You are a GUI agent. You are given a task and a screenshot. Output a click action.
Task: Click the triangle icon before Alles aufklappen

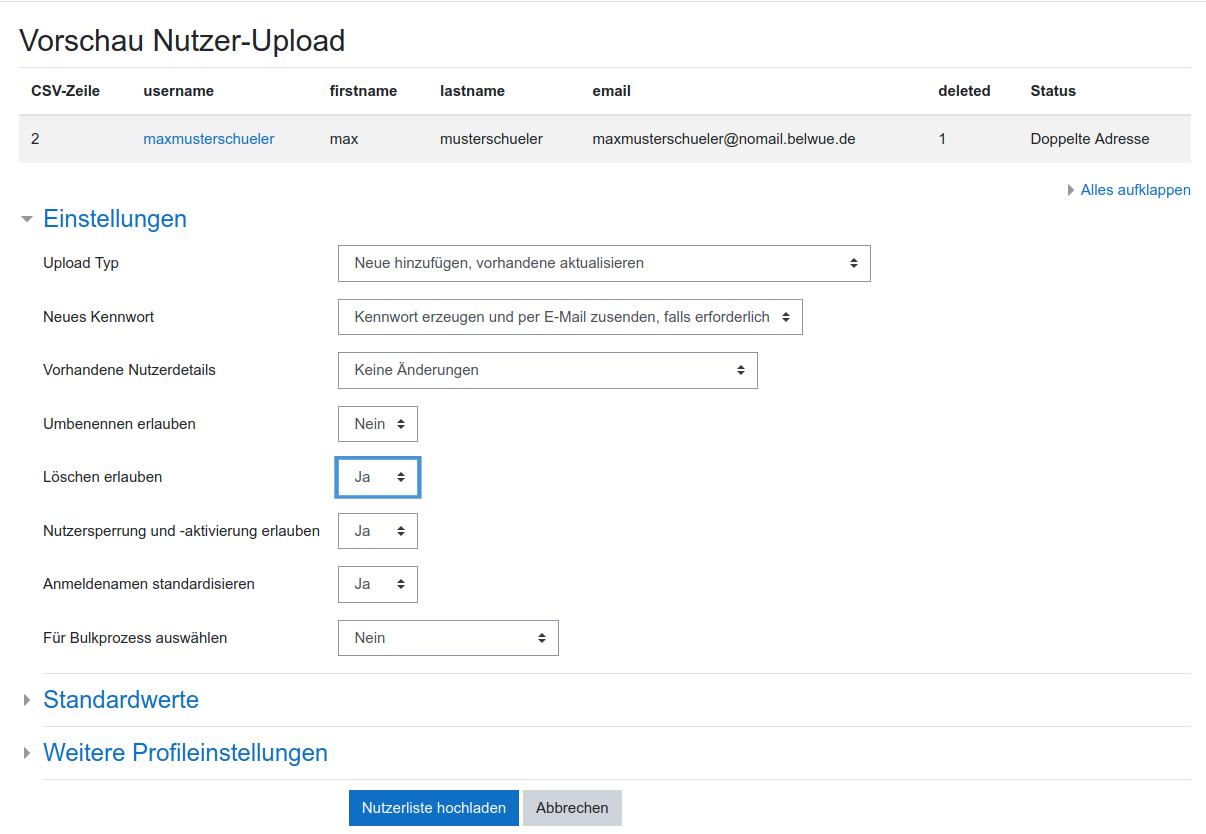point(1071,190)
